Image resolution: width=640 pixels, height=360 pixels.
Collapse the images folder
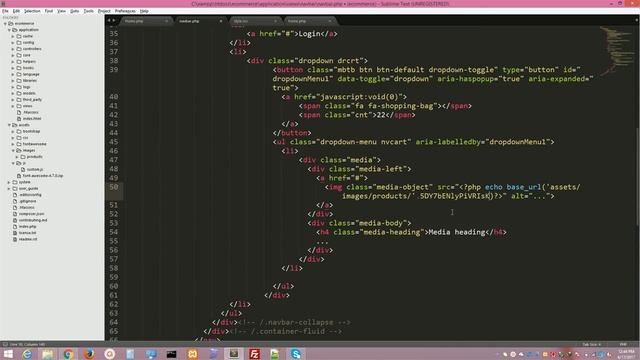13,150
